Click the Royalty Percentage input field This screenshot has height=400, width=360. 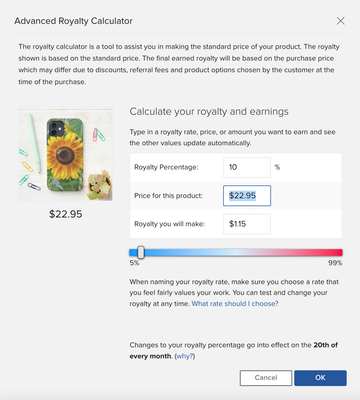247,167
